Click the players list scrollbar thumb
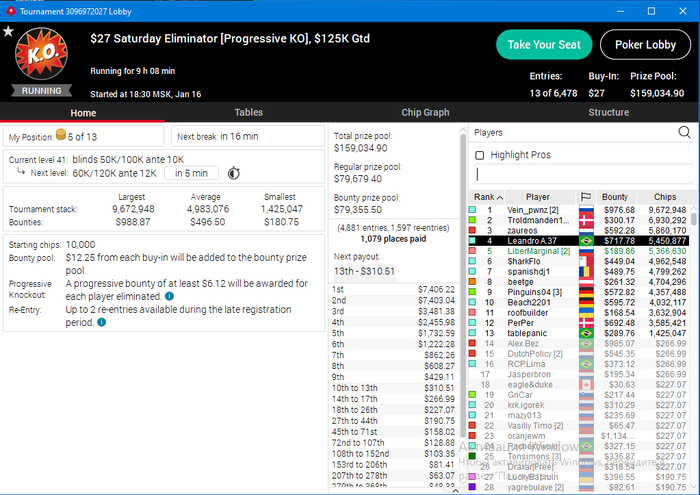Image resolution: width=700 pixels, height=495 pixels. tap(693, 219)
